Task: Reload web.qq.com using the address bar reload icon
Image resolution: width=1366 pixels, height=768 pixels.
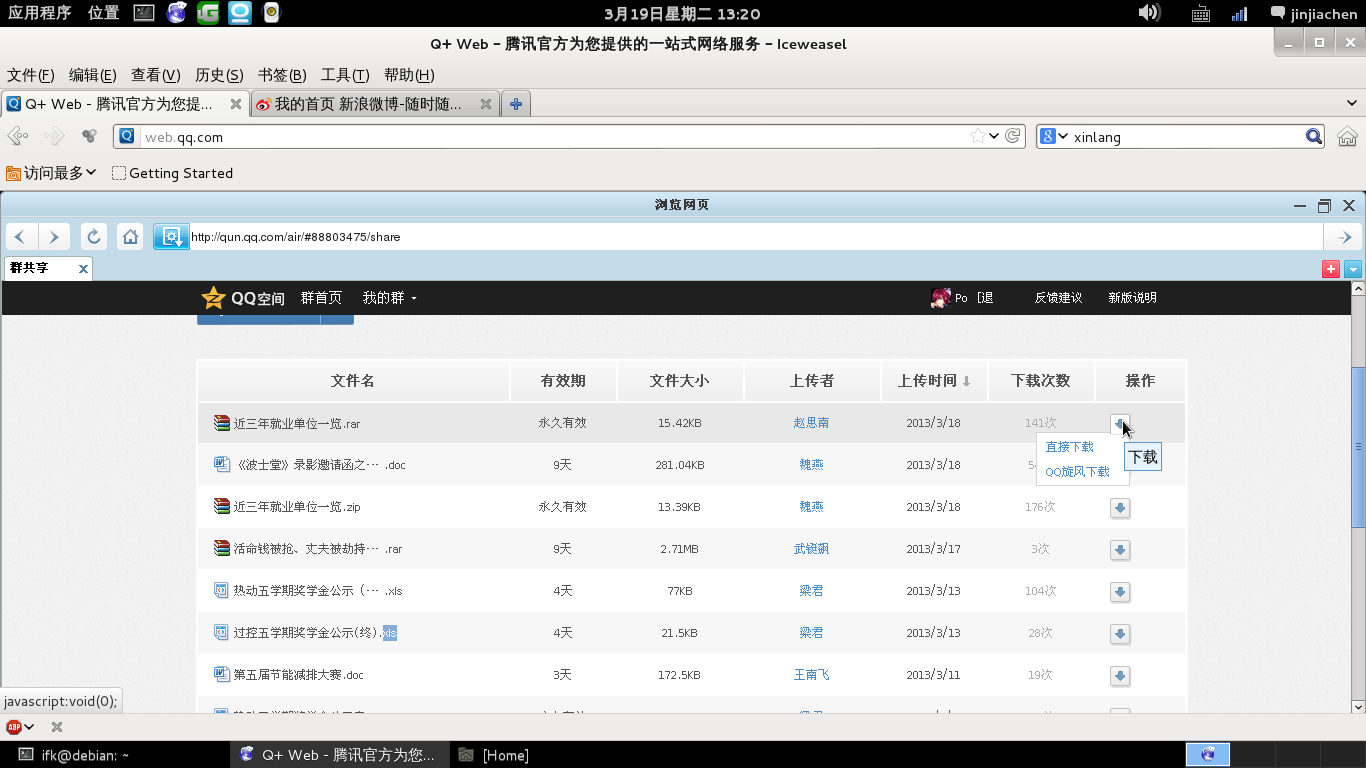Action: (1013, 136)
